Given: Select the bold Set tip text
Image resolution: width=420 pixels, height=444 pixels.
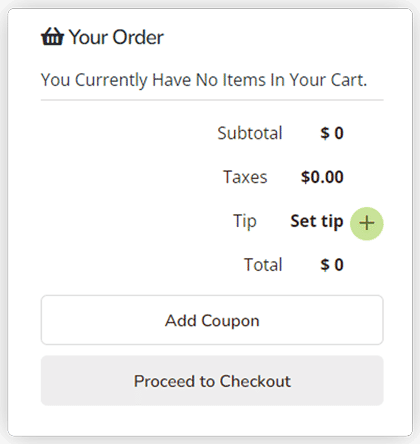Looking at the screenshot, I should pyautogui.click(x=317, y=221).
